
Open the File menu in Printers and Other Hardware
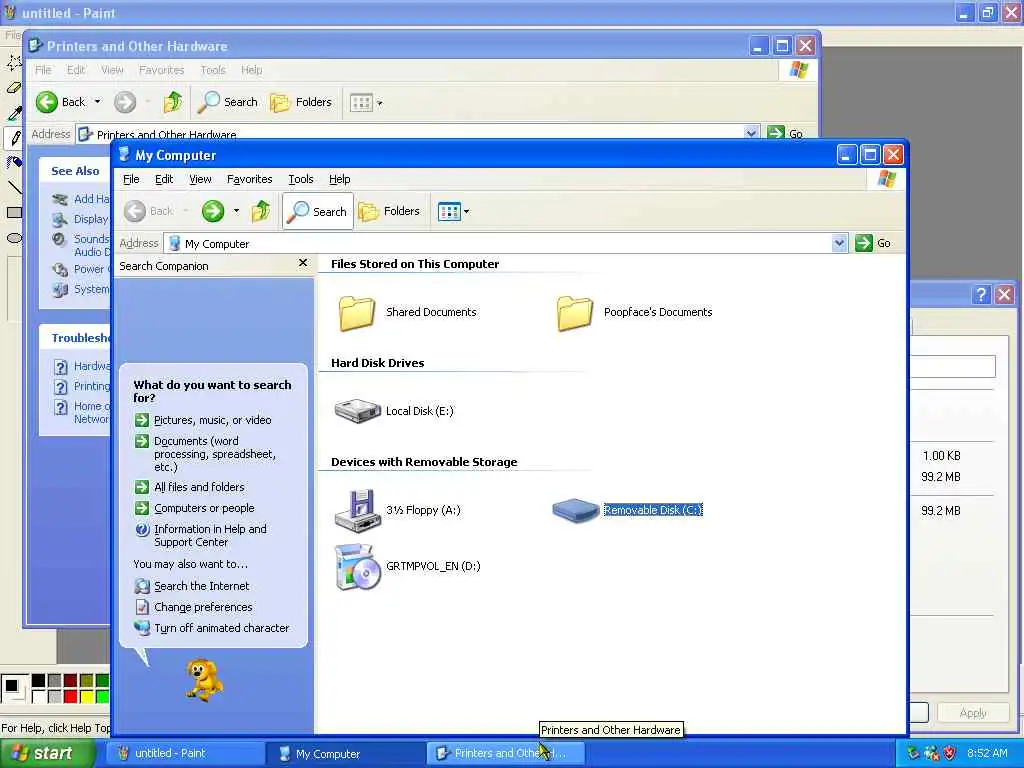[43, 70]
